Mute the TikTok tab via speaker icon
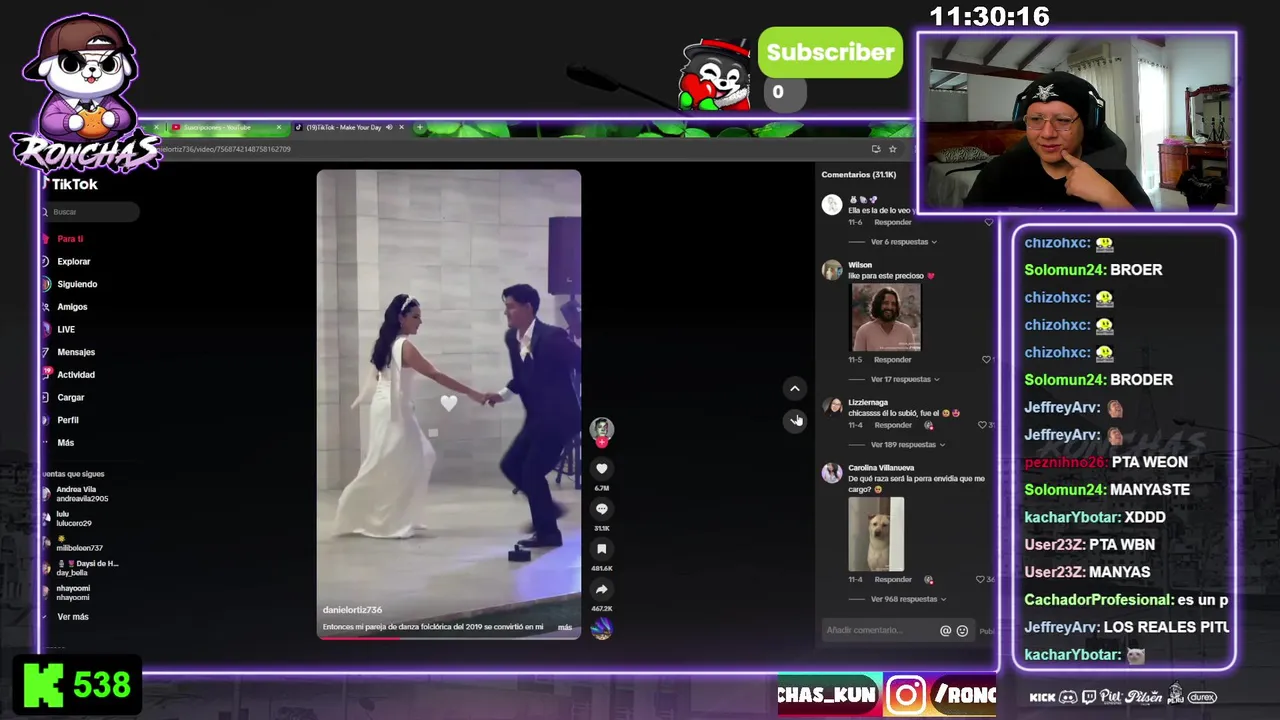1280x720 pixels. click(x=389, y=127)
